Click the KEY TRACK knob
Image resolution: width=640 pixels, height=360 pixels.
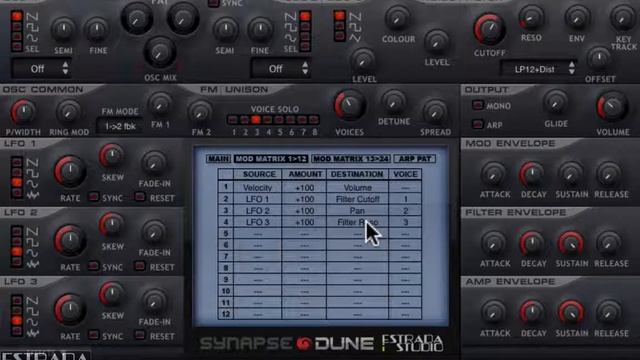(x=623, y=18)
